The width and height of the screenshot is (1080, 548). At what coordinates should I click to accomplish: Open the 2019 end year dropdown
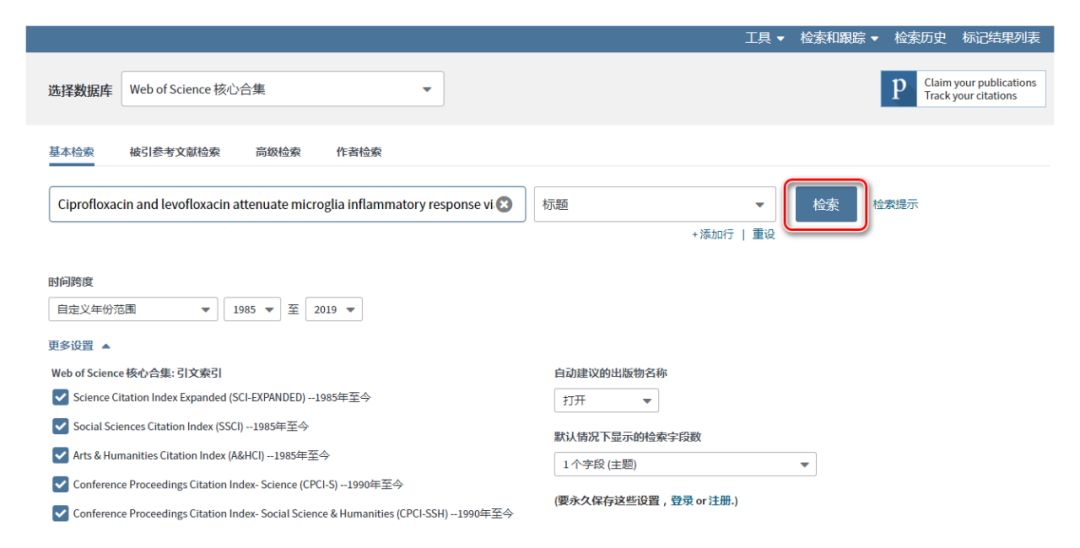click(x=334, y=309)
